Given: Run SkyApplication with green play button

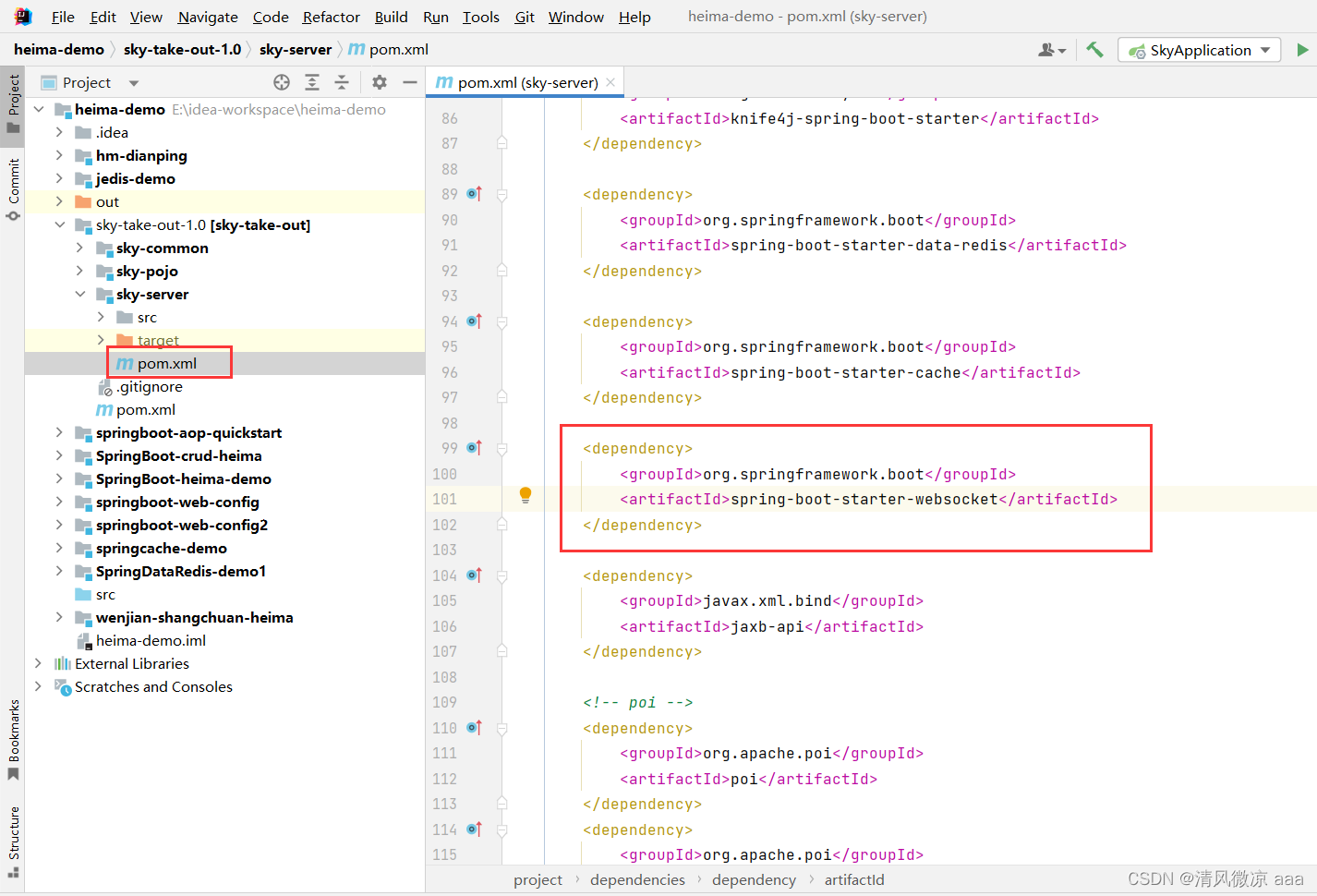Looking at the screenshot, I should coord(1302,50).
